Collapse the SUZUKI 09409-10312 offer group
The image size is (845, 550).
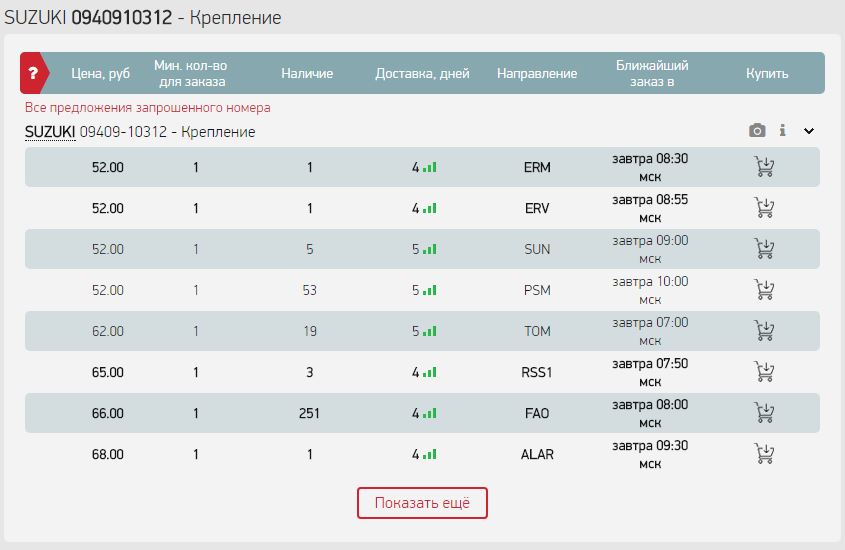(x=809, y=131)
